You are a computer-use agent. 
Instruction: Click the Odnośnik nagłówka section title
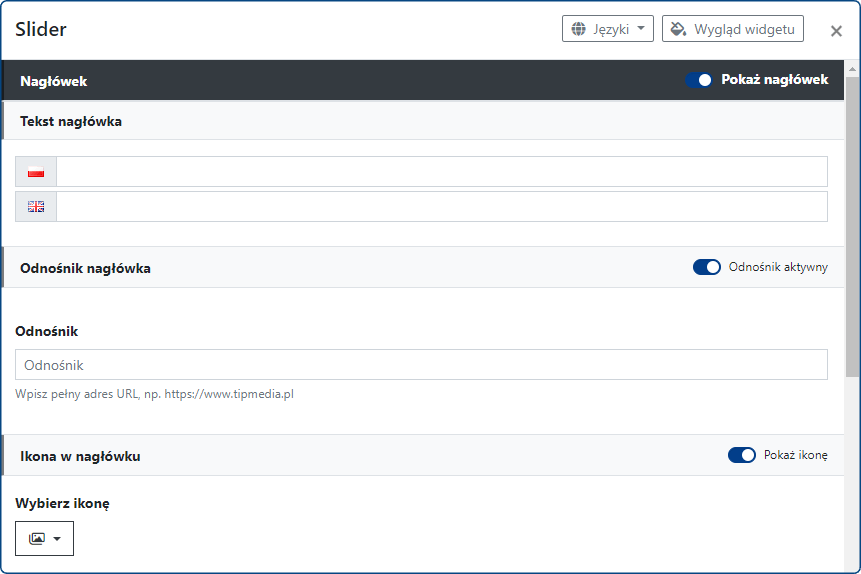coord(85,268)
